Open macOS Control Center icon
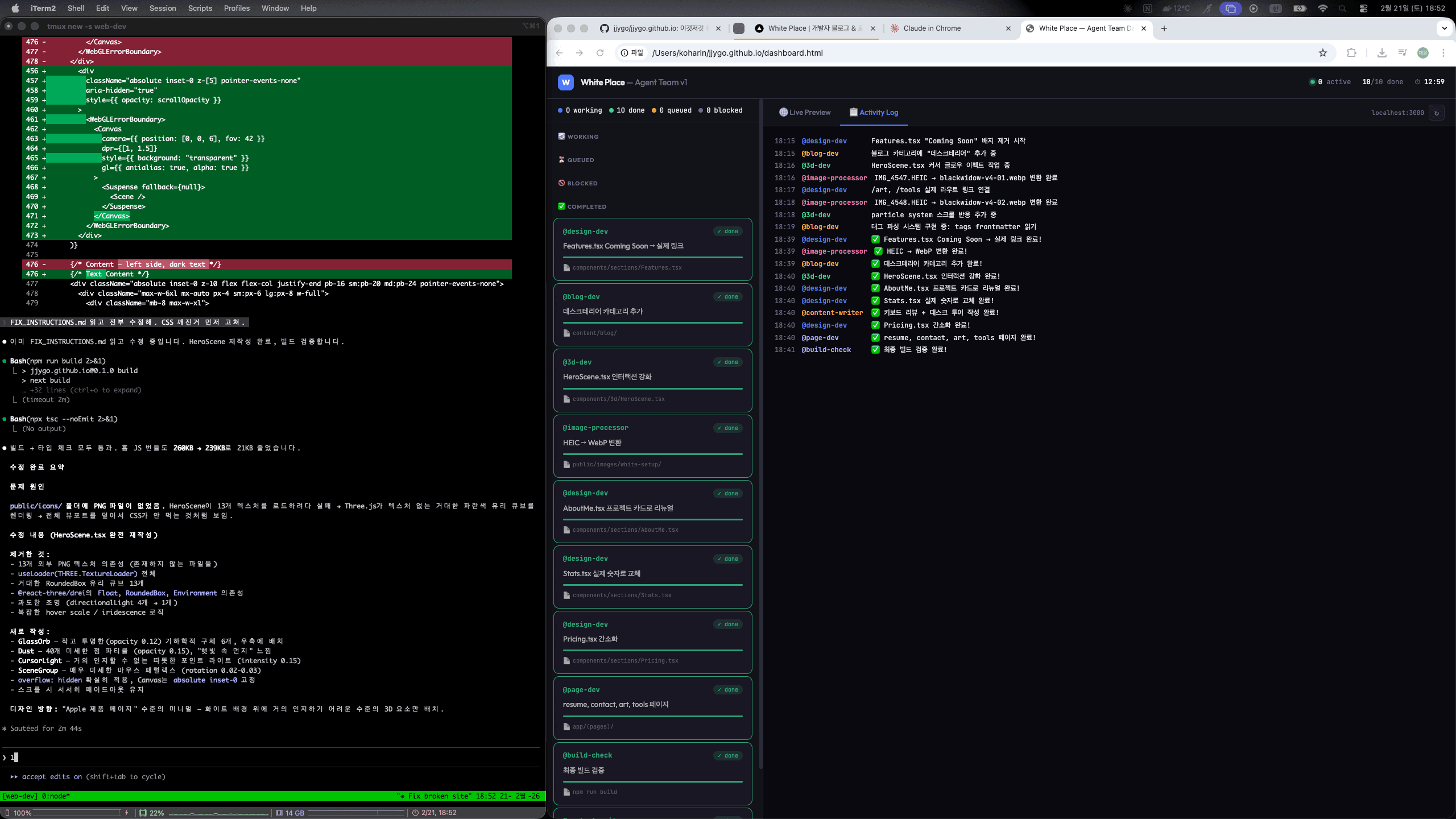 click(1363, 9)
